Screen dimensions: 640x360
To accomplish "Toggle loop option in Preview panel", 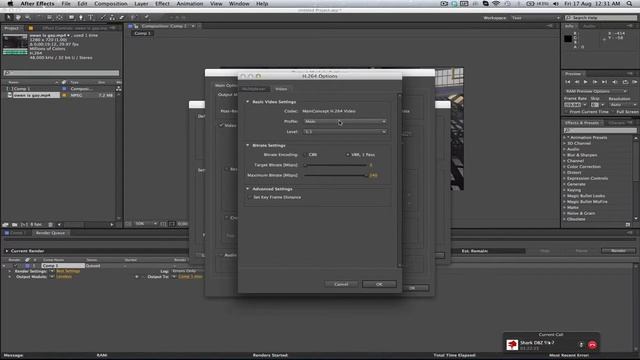I will (x=625, y=82).
